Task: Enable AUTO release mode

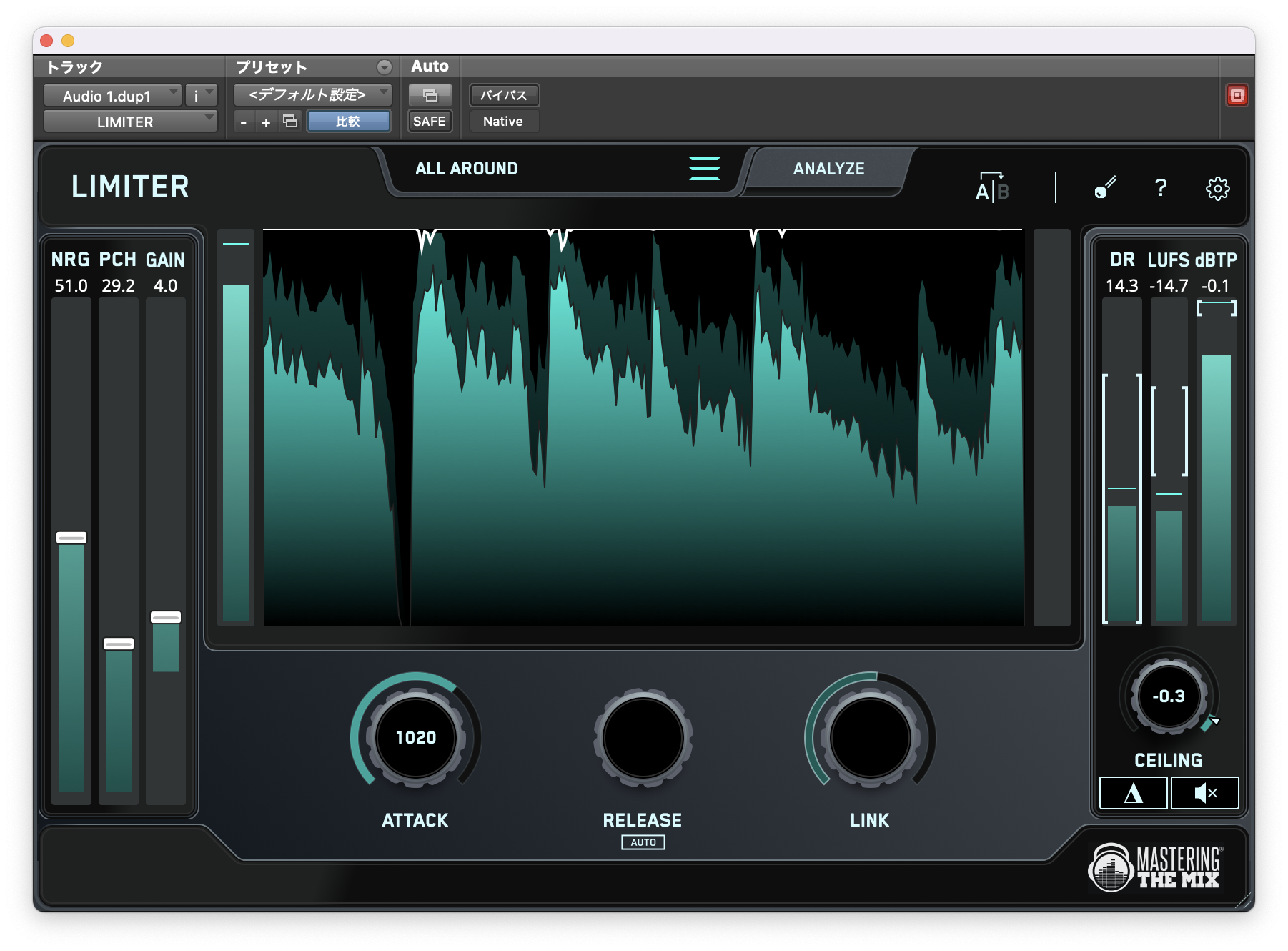Action: [643, 842]
